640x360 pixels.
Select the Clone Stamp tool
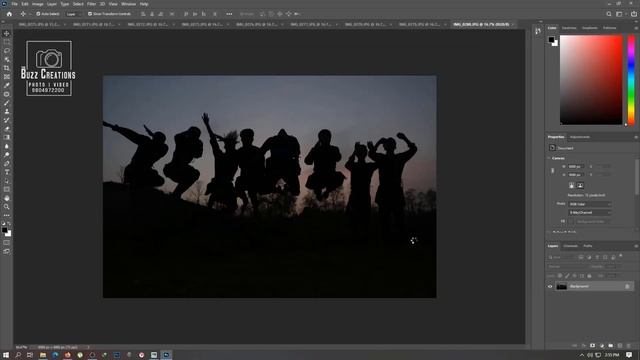coord(7,111)
